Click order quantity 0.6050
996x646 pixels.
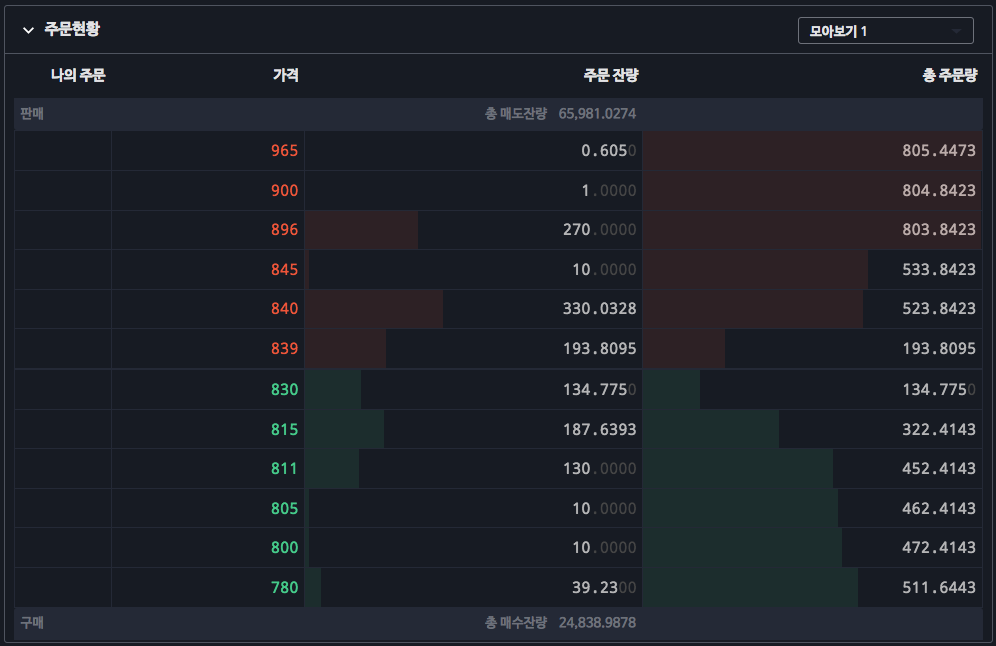(609, 151)
